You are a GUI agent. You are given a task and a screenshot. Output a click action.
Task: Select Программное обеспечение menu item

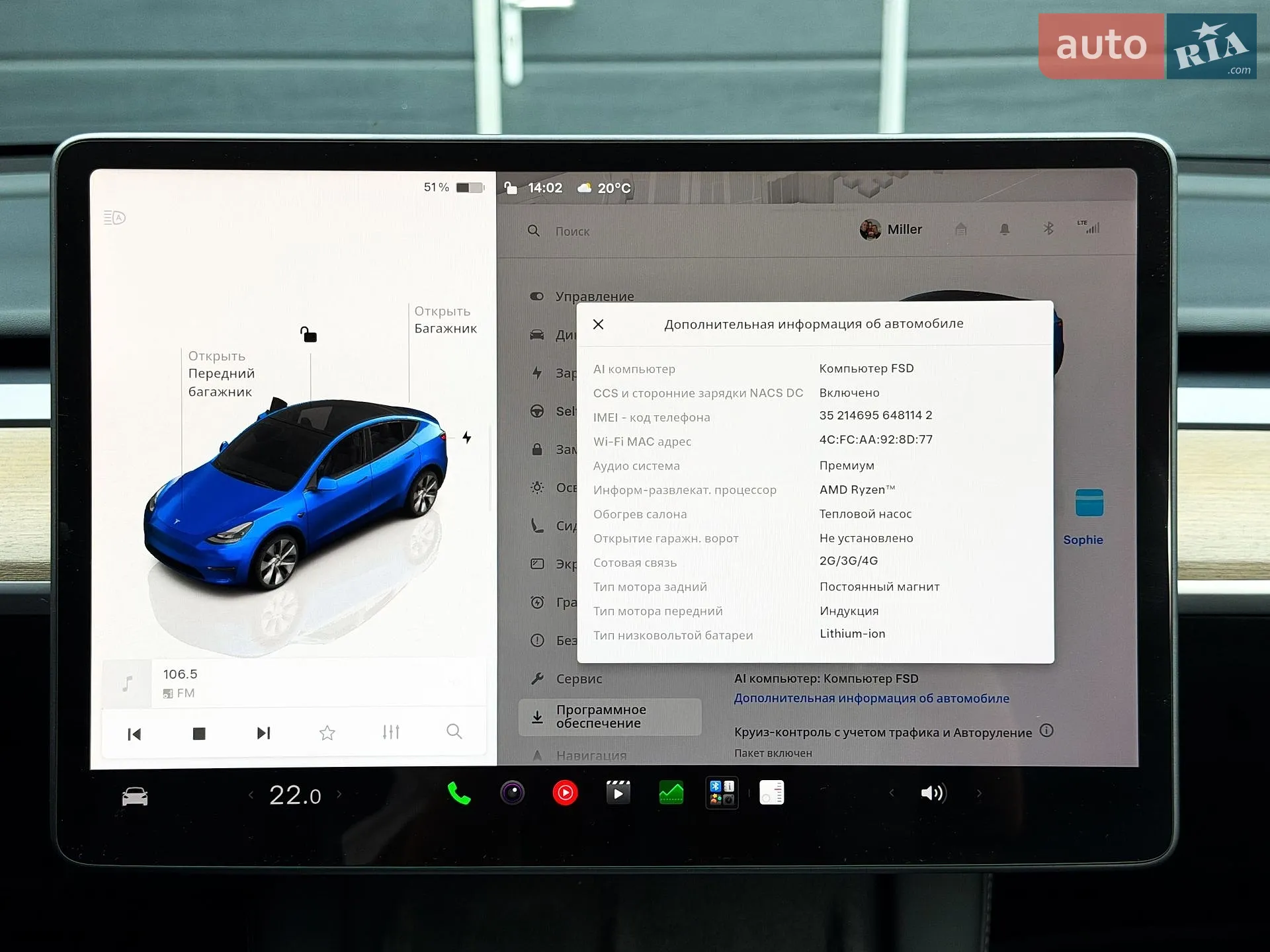coord(610,717)
